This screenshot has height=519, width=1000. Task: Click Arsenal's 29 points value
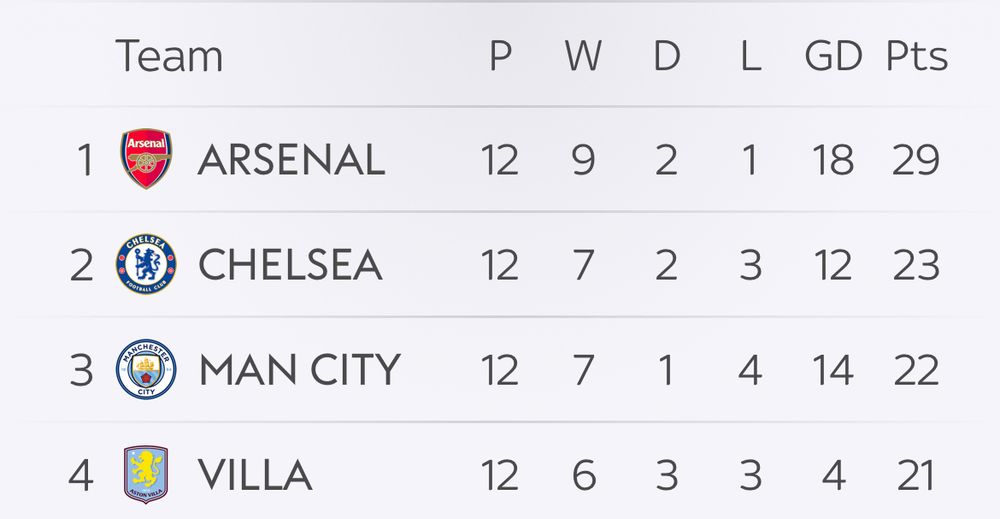[916, 159]
